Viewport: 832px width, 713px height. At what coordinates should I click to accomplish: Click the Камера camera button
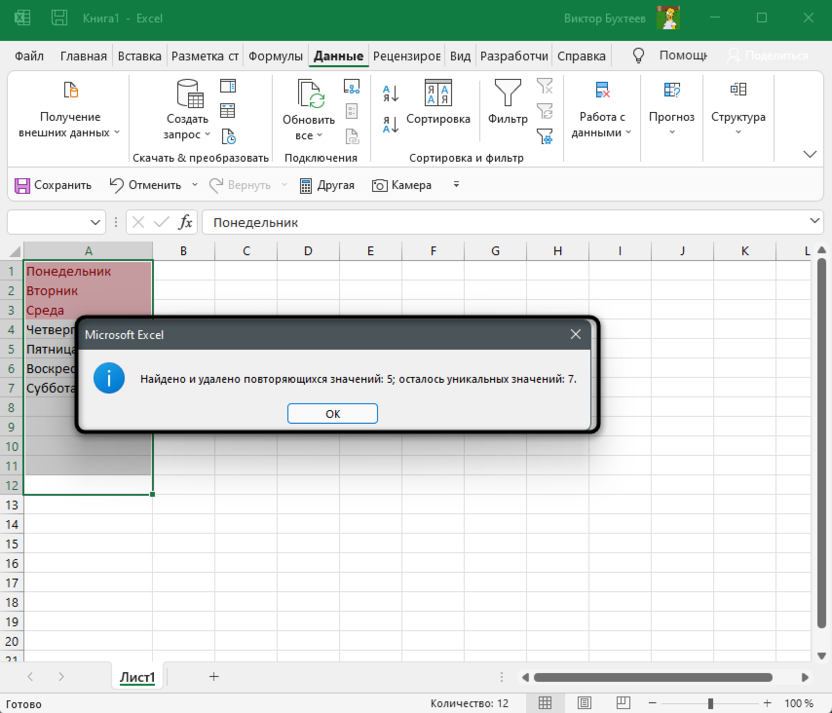coord(402,185)
